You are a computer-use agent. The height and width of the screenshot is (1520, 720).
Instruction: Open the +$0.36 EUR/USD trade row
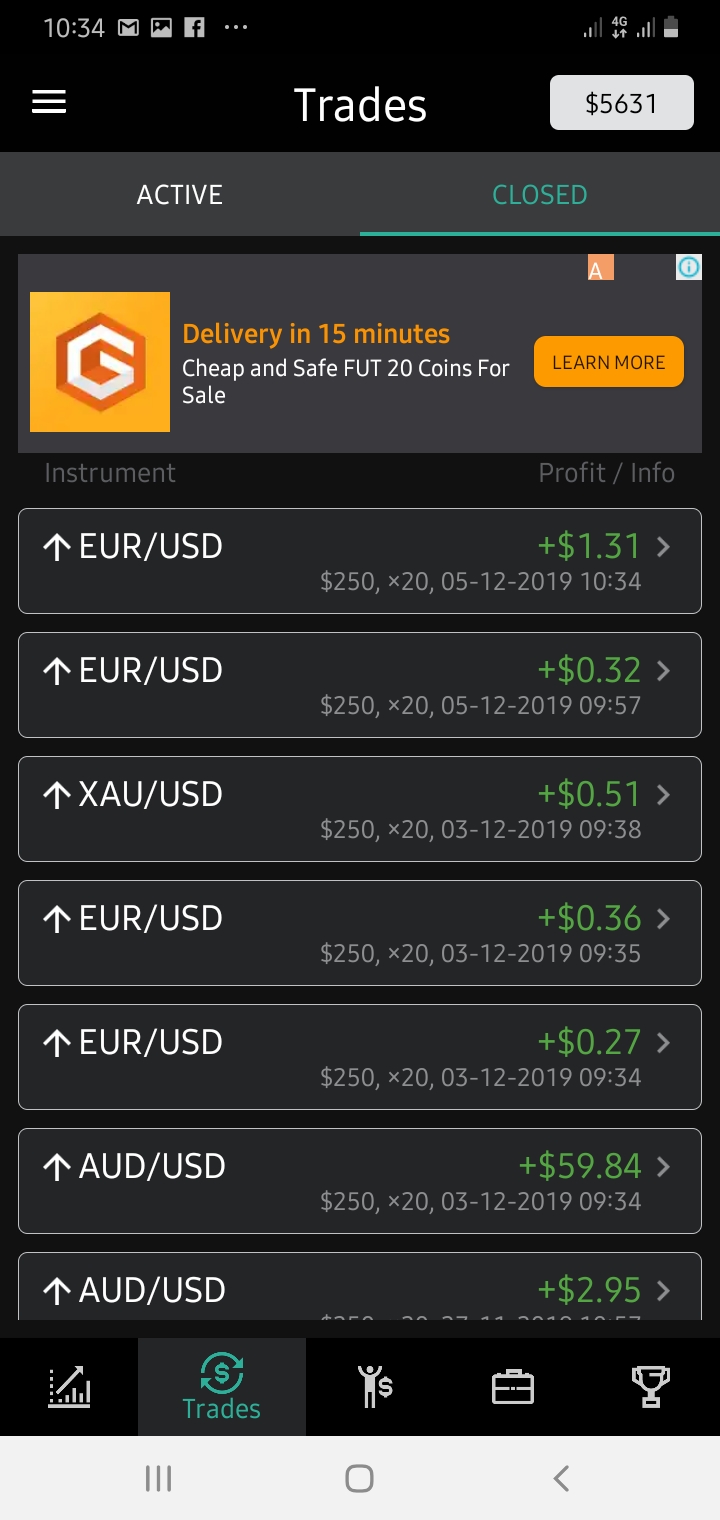[360, 933]
